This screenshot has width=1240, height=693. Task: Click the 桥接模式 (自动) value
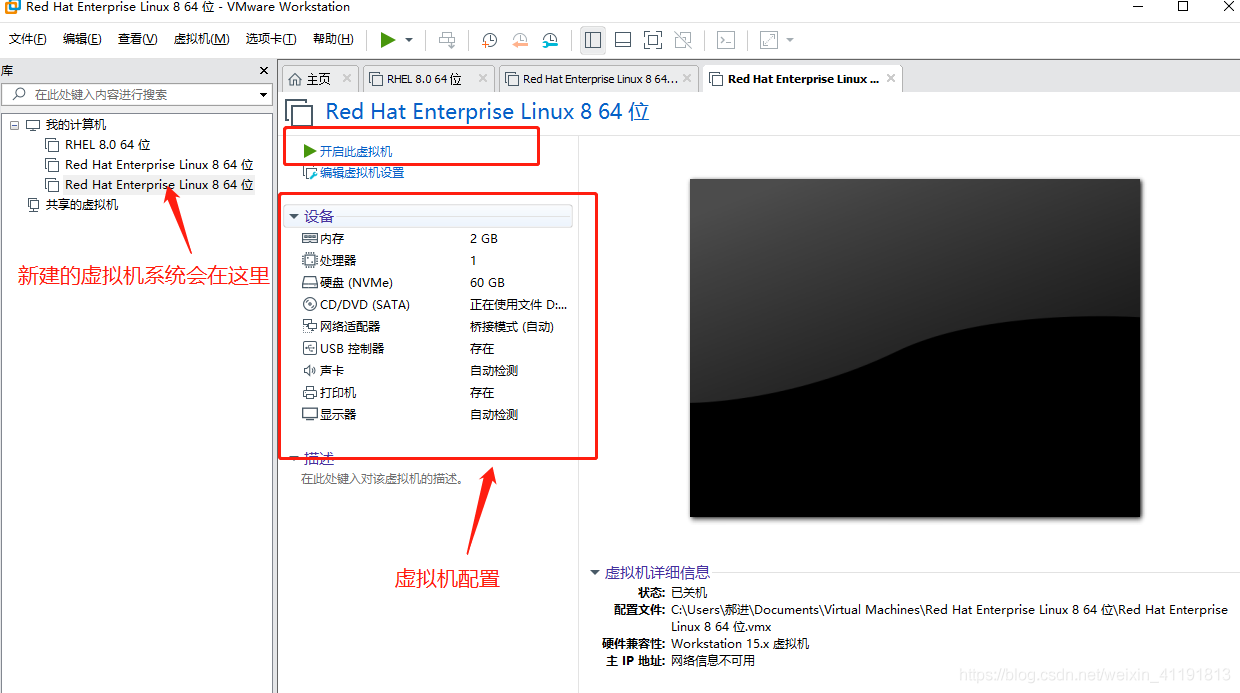tap(512, 327)
